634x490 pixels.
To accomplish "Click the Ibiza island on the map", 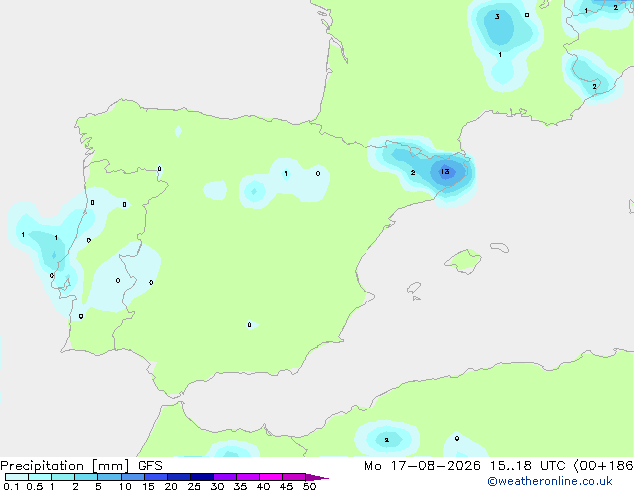I will coord(414,288).
